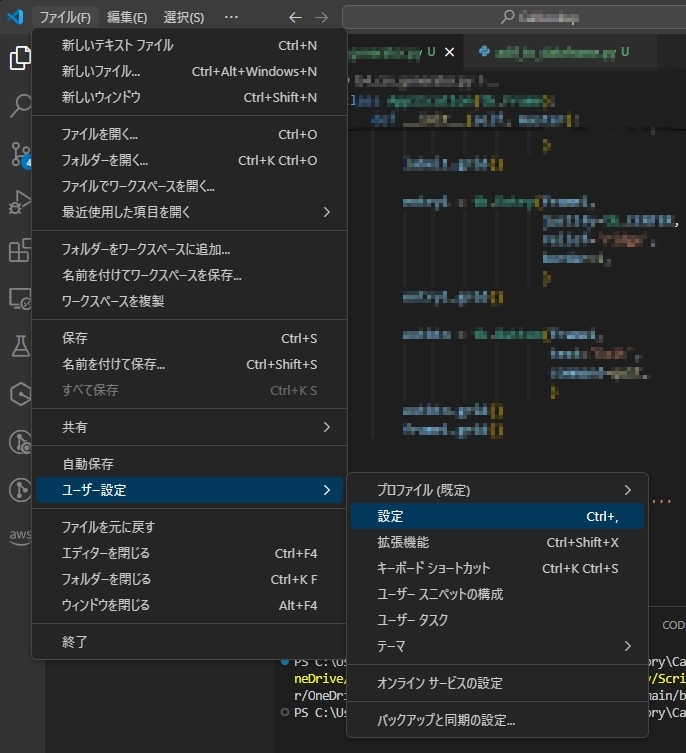Open the Remote Explorer icon
Image resolution: width=686 pixels, height=753 pixels.
tap(19, 298)
